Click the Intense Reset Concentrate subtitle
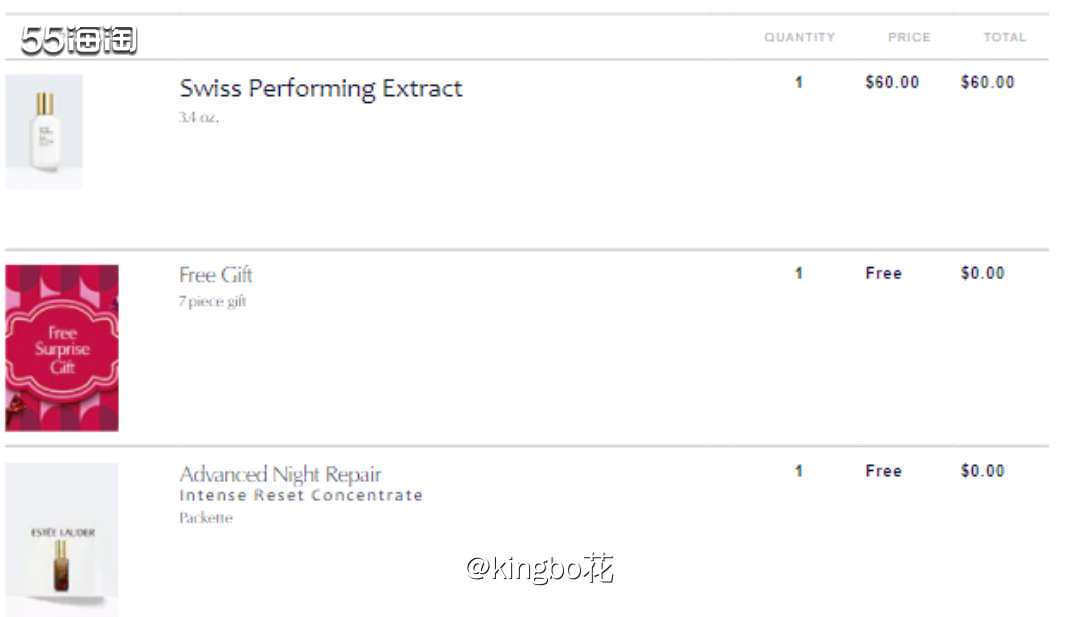 [300, 496]
